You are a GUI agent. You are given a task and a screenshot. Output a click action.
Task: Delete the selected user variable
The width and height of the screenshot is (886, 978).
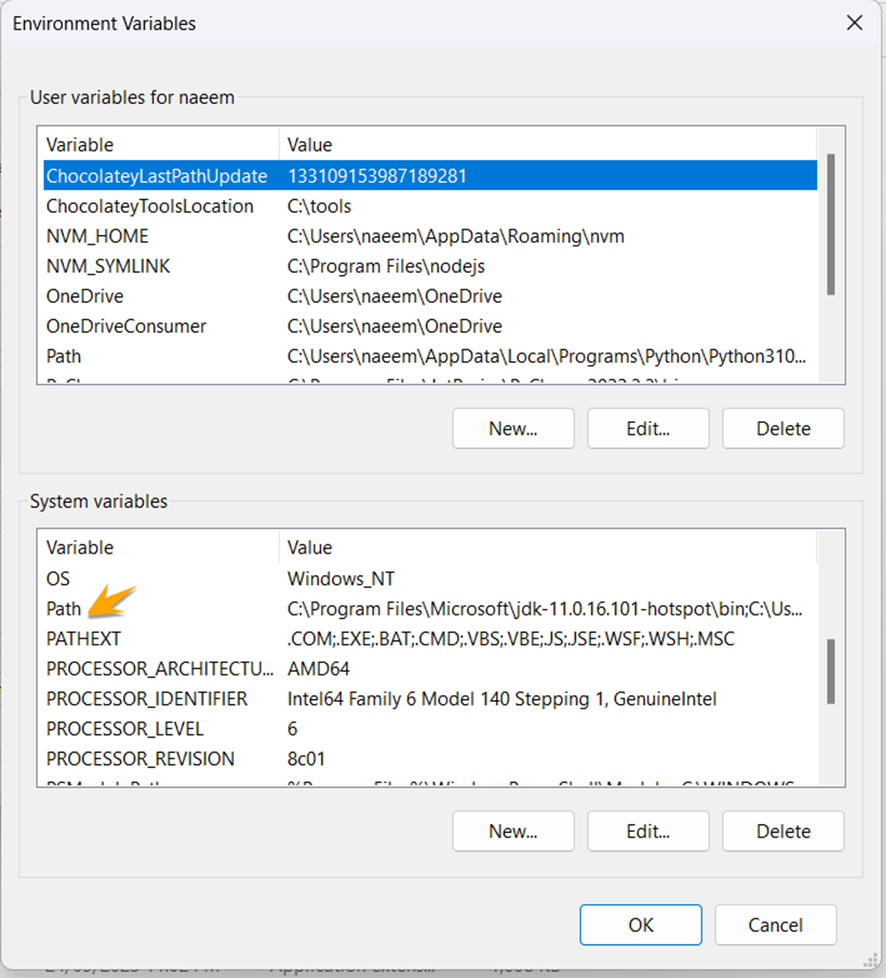point(783,428)
